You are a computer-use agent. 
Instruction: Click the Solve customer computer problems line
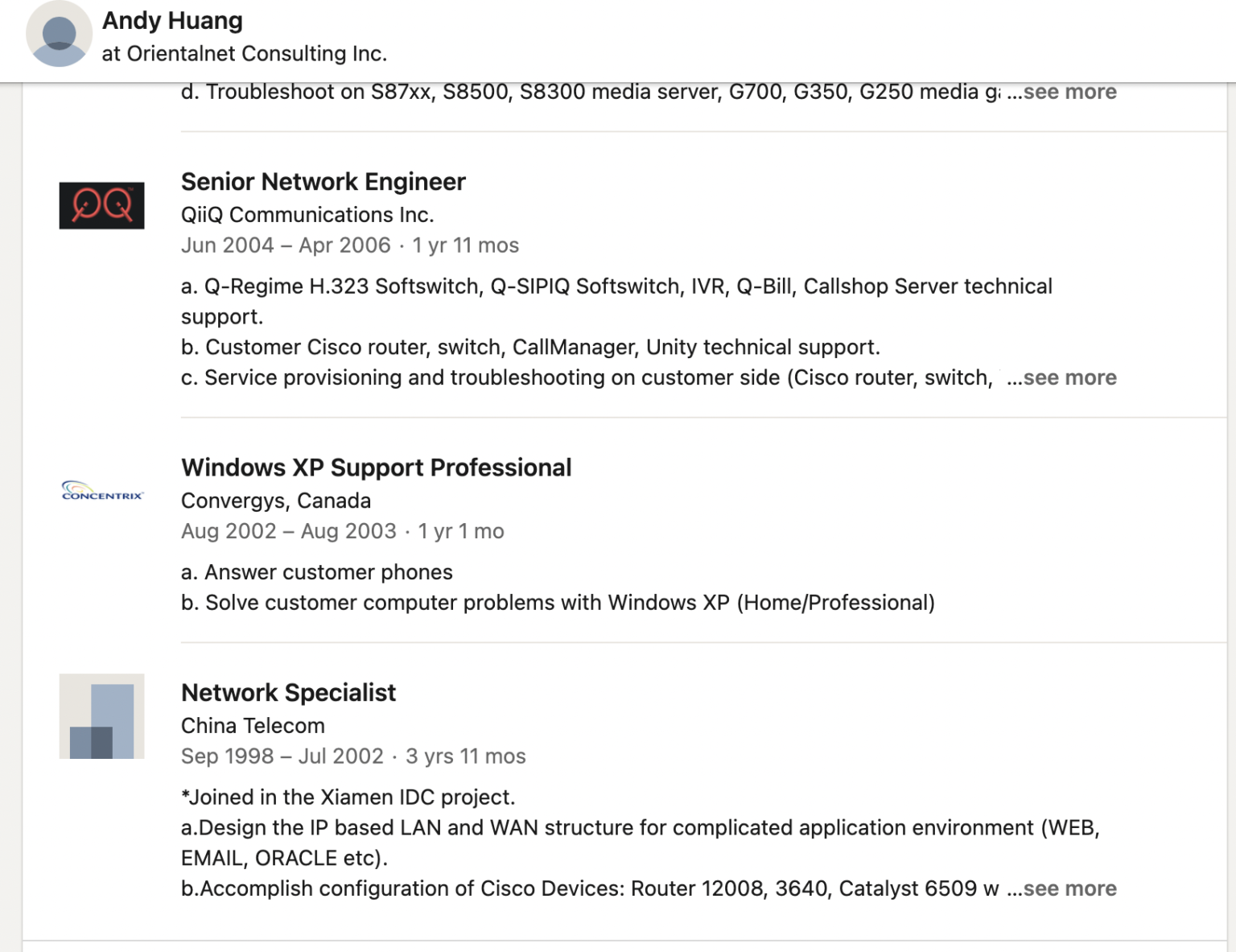click(557, 603)
